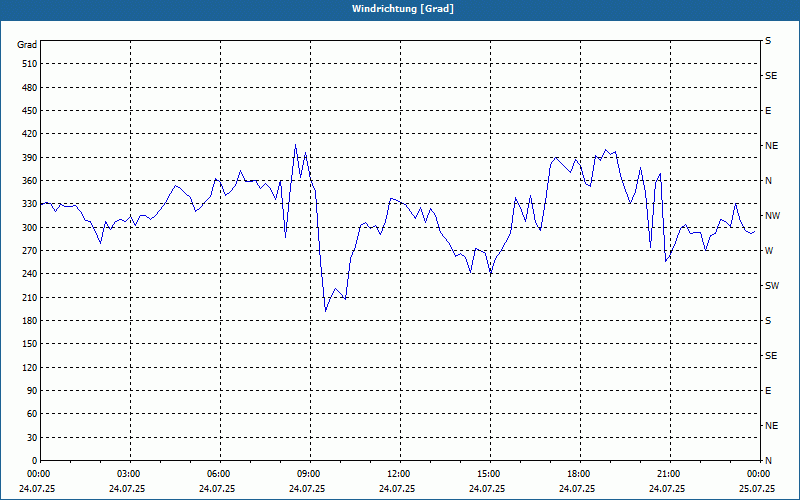Viewport: 800px width, 500px height.
Task: Click the 24.07.25 date under 18:00
Action: point(577,489)
